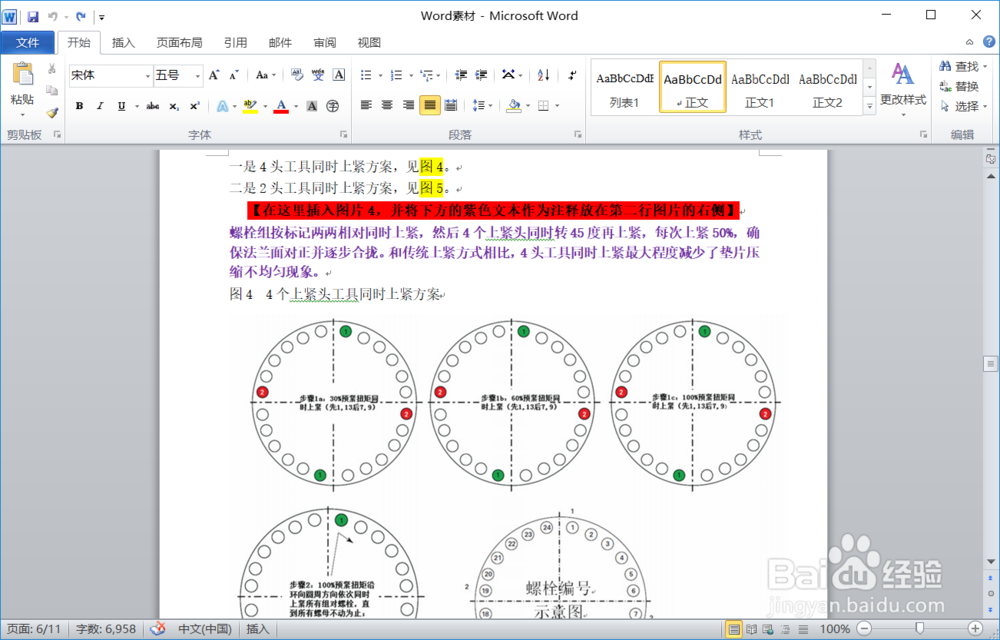This screenshot has height=640, width=1000.
Task: Click the Save icon in quick access toolbar
Action: pos(33,17)
